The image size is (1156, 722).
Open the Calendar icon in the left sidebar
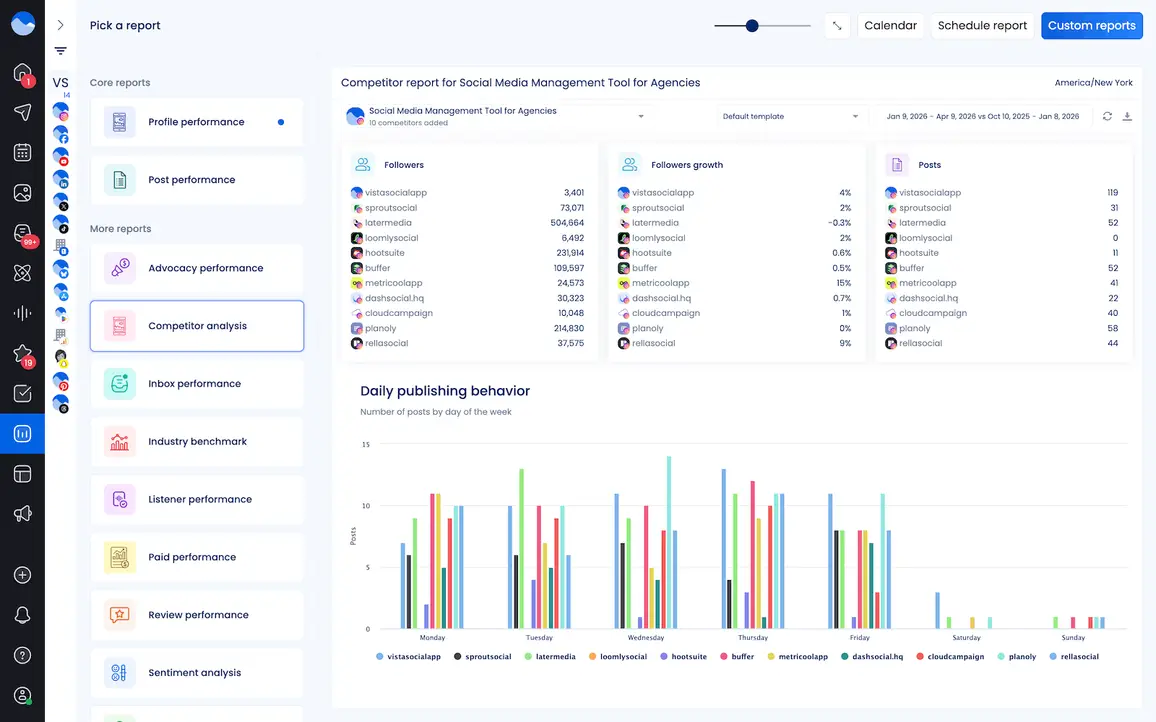[x=22, y=152]
